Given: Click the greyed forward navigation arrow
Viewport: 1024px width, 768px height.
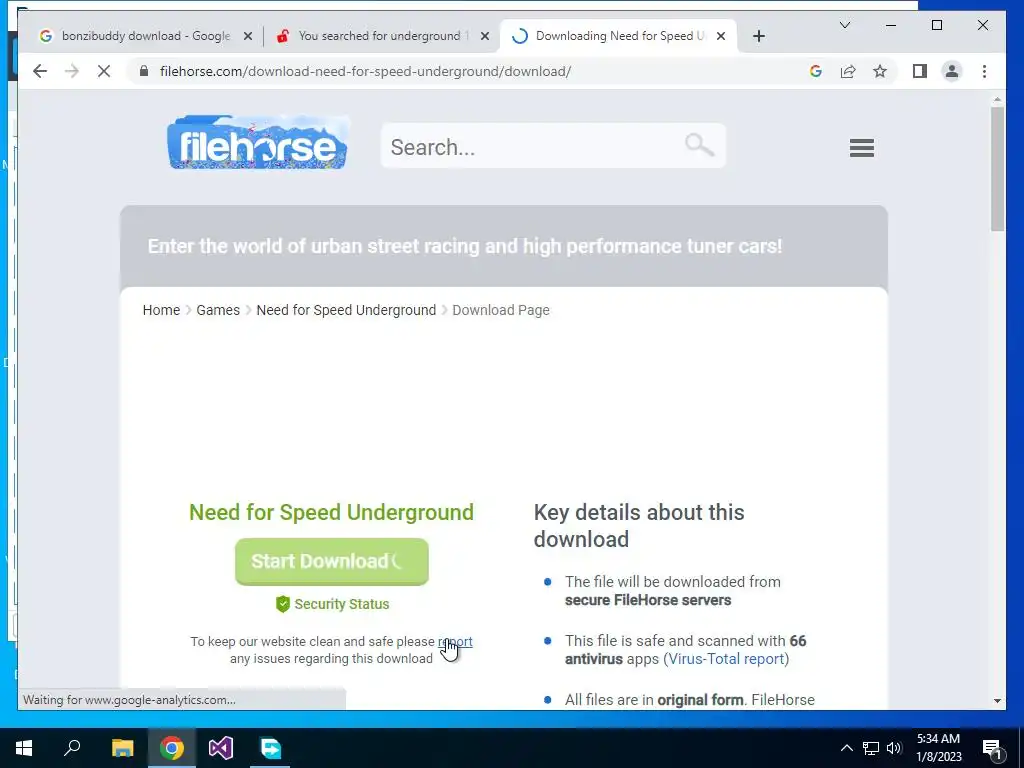Looking at the screenshot, I should pos(72,71).
